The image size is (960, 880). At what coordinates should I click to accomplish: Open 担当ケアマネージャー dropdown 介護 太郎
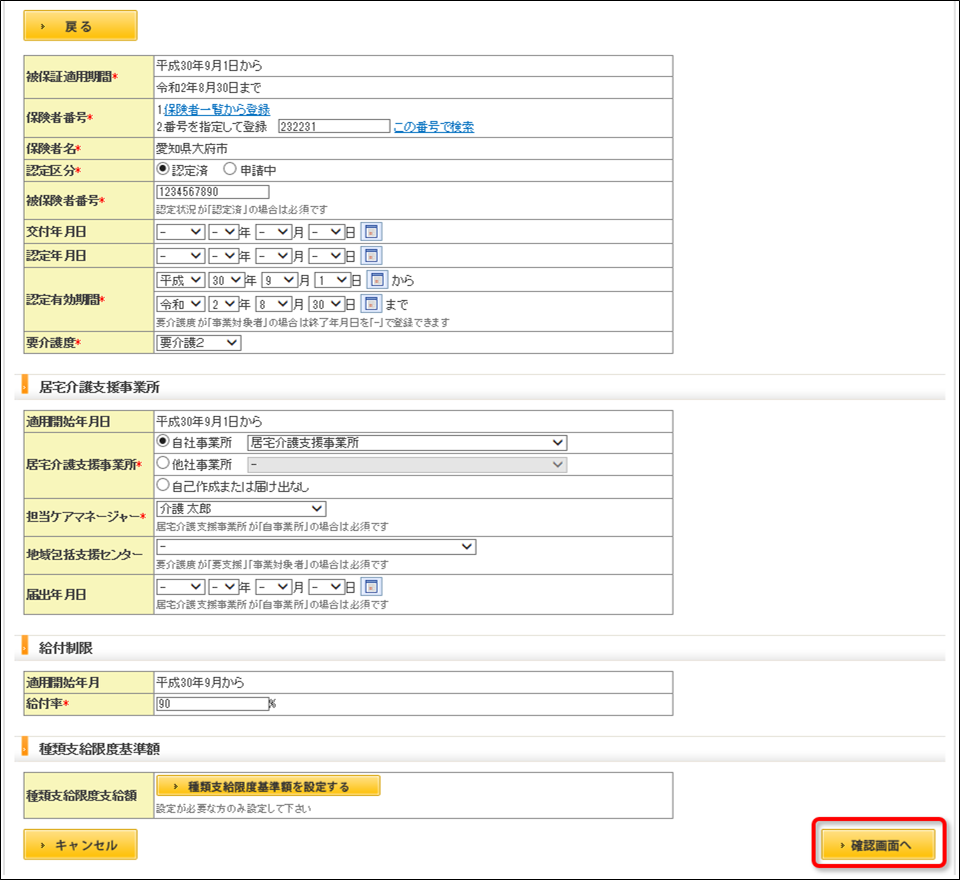click(x=241, y=509)
